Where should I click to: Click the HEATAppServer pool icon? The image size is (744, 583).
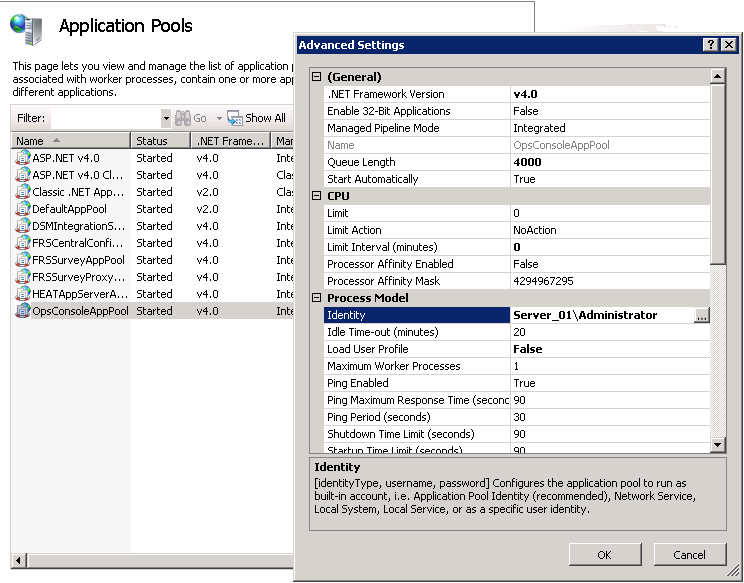coord(23,294)
